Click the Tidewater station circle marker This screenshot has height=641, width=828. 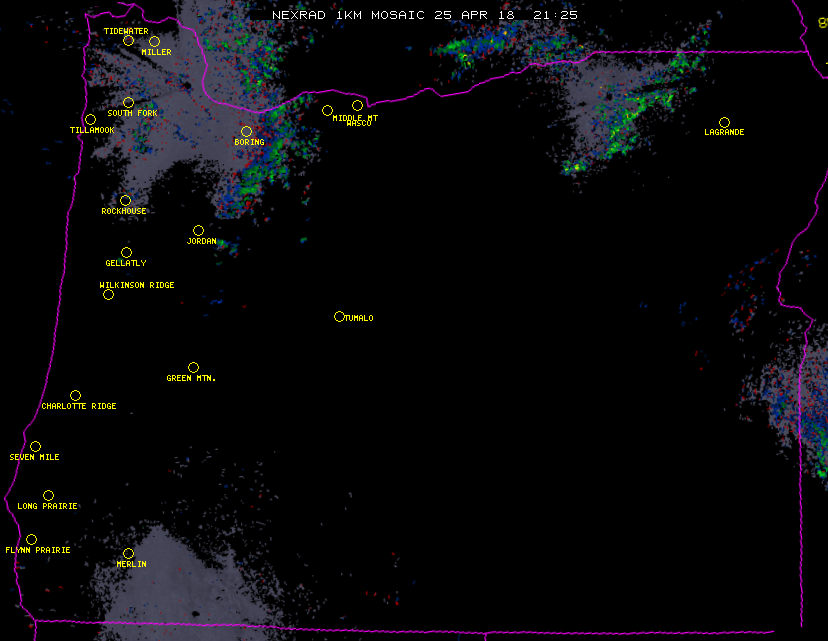[x=128, y=40]
